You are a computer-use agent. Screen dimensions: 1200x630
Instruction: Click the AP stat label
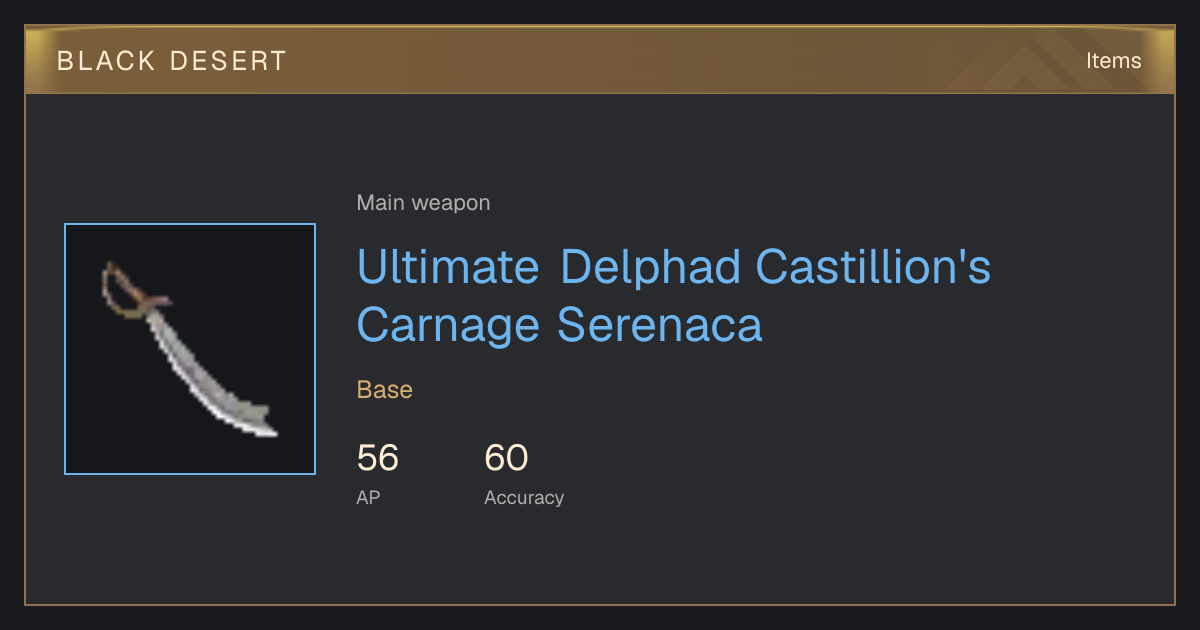(368, 497)
